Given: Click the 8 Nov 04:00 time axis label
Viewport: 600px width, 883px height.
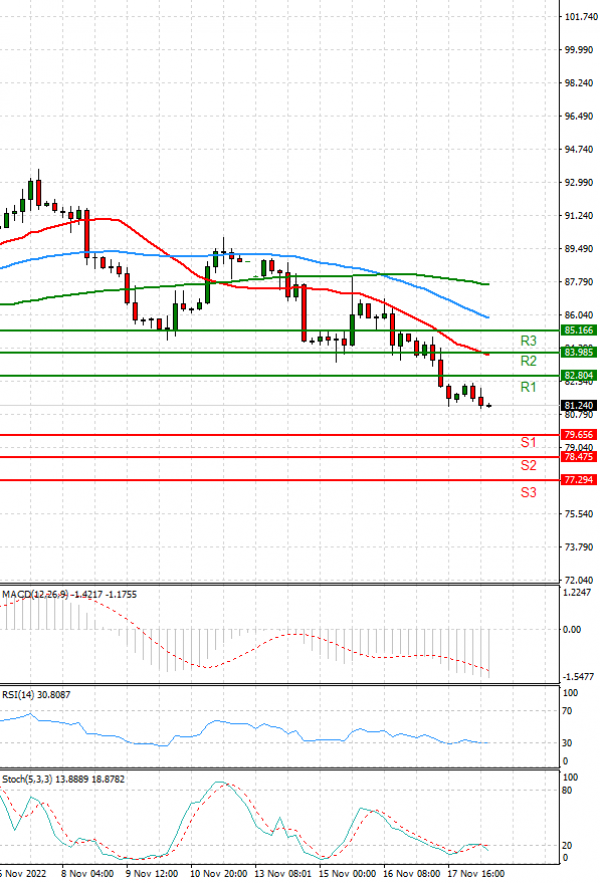Looking at the screenshot, I should [x=87, y=874].
